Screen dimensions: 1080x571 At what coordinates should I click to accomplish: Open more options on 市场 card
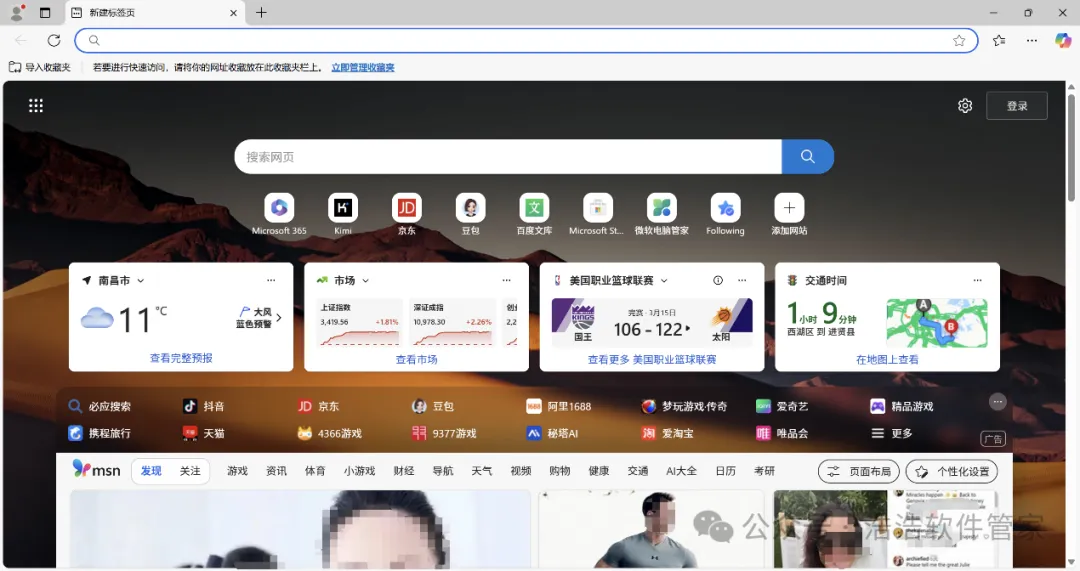[506, 280]
